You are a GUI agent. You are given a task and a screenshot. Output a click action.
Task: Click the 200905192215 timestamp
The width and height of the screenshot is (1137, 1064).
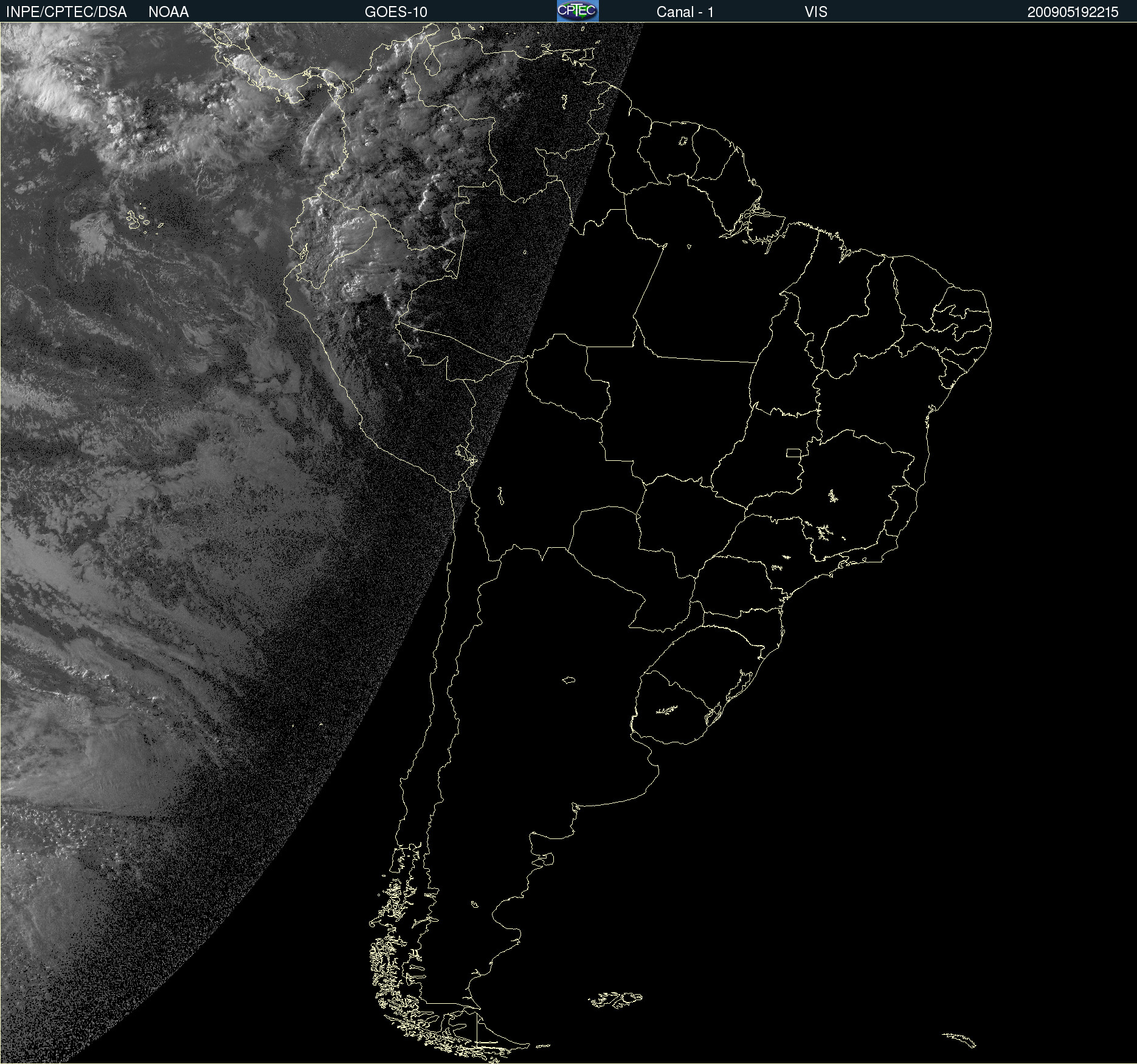[x=1073, y=12]
